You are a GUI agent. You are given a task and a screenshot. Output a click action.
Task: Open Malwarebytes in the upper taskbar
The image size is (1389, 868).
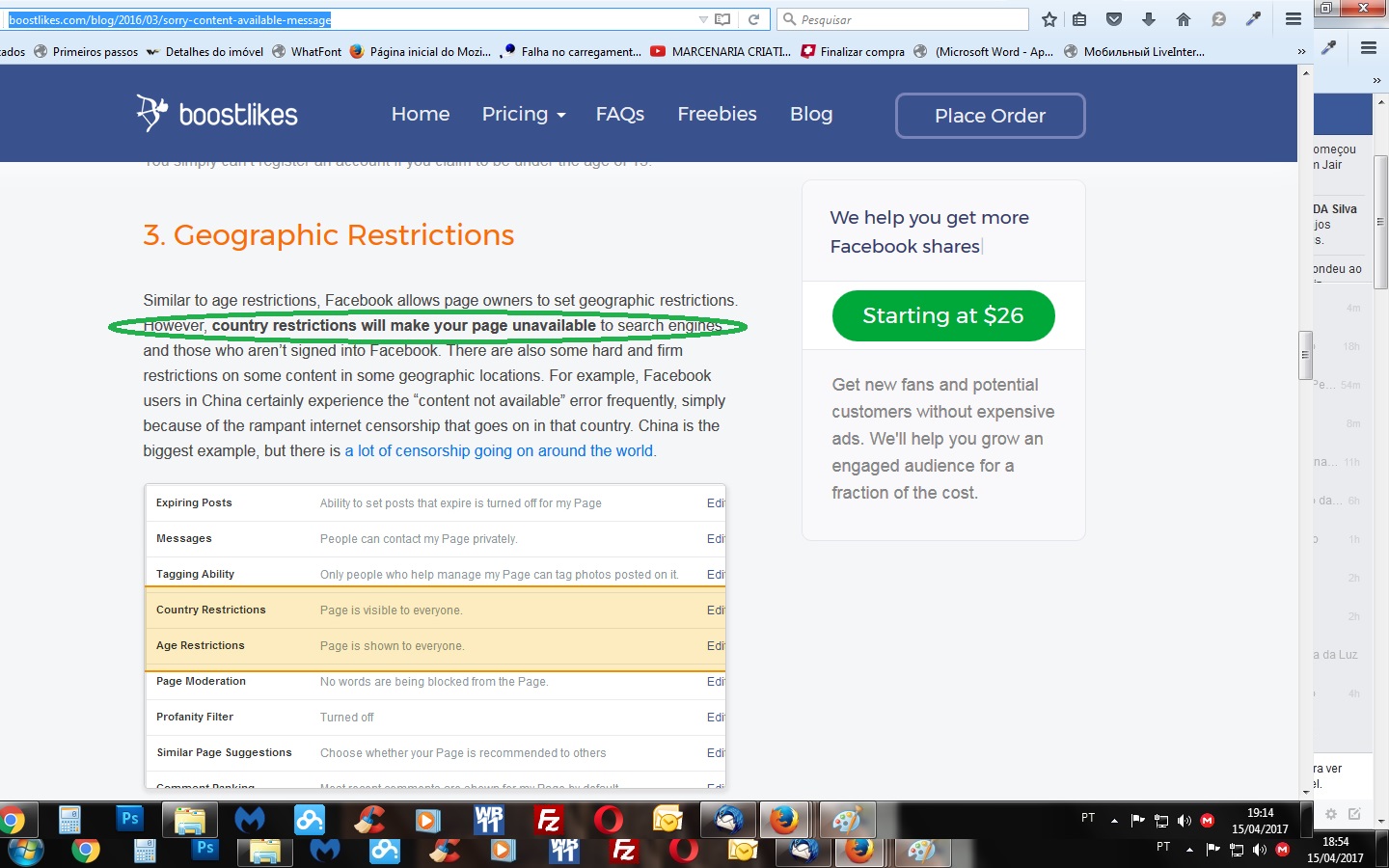tap(250, 821)
